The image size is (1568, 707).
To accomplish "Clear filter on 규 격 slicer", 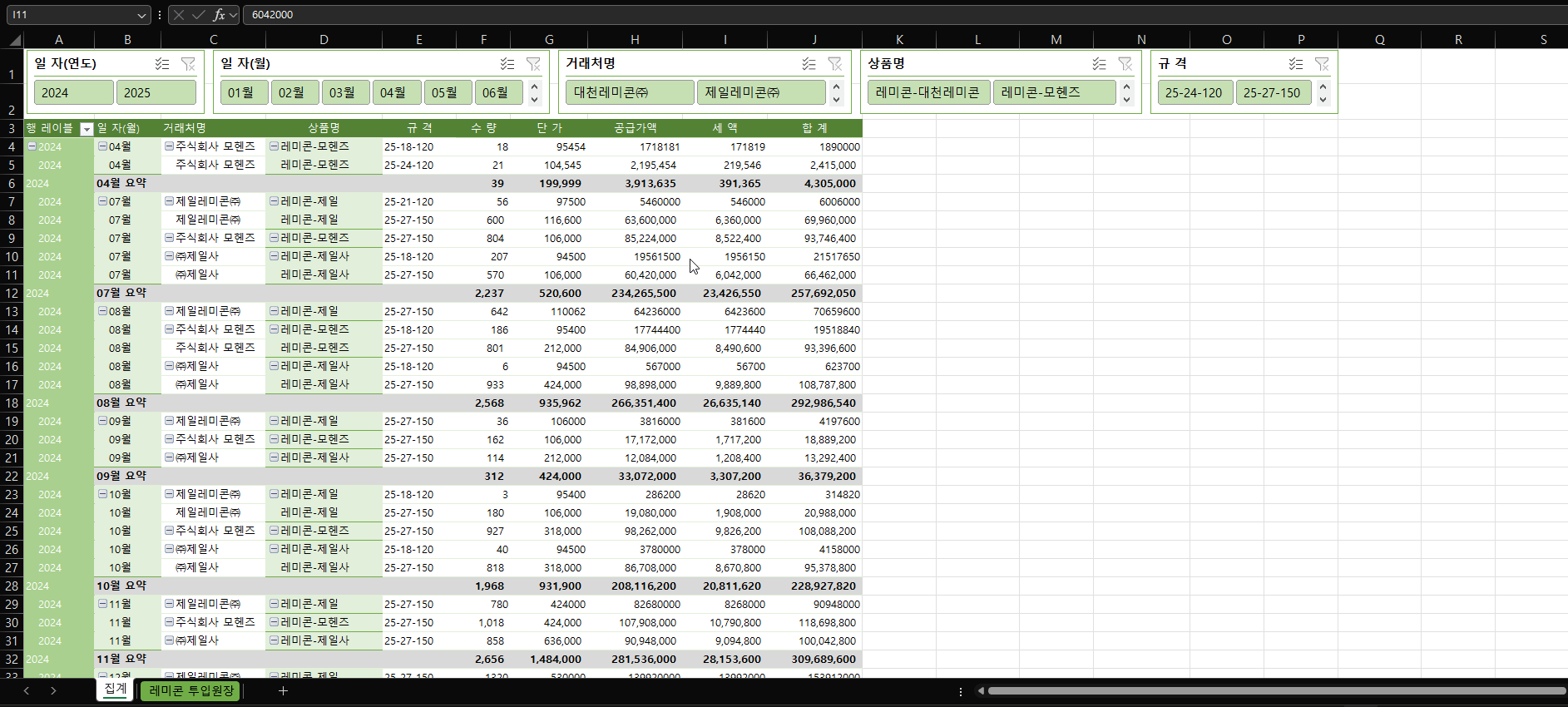I will point(1321,64).
